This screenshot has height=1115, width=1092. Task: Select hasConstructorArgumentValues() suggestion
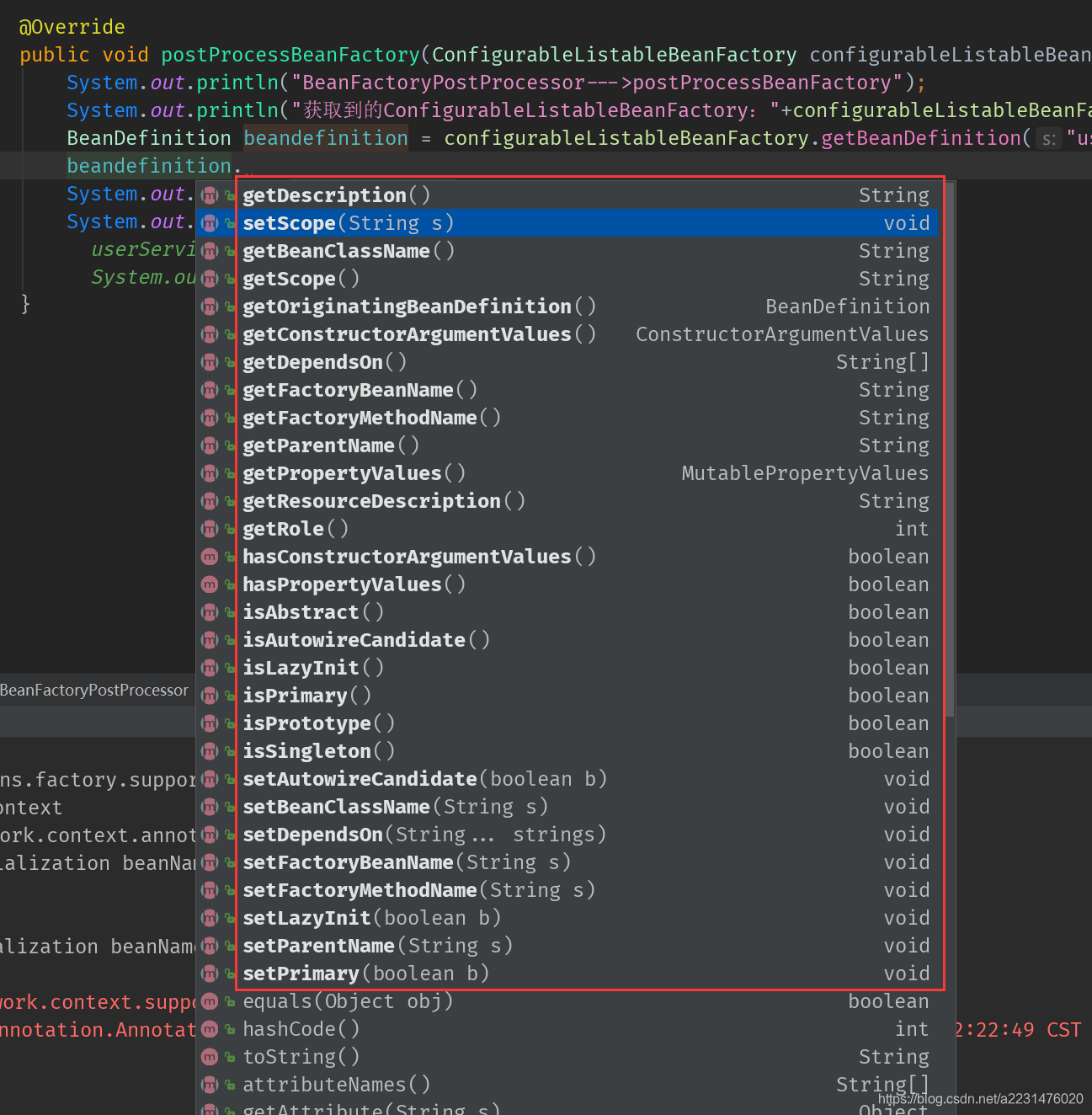click(568, 557)
